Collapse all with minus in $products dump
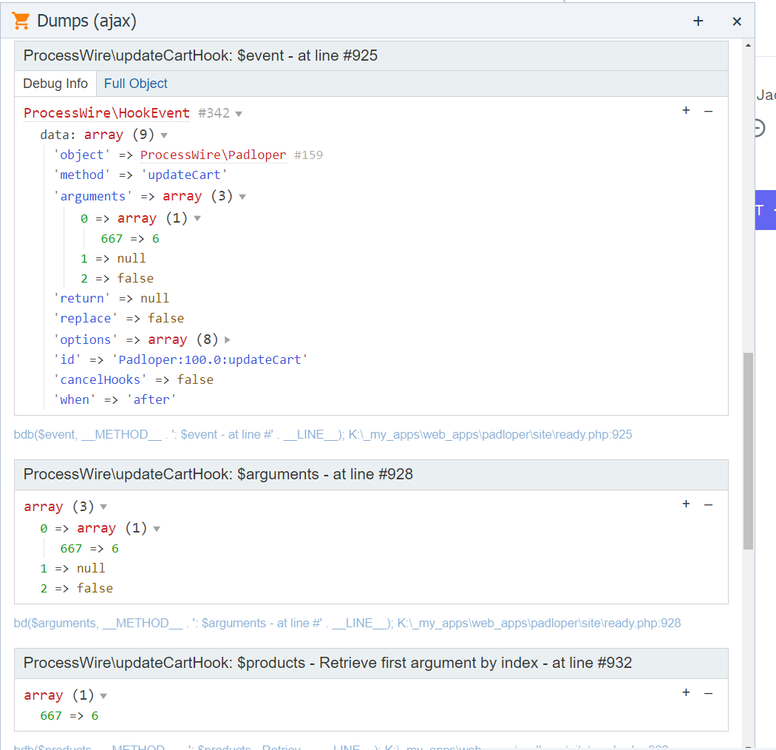This screenshot has height=750, width=776. pos(708,694)
